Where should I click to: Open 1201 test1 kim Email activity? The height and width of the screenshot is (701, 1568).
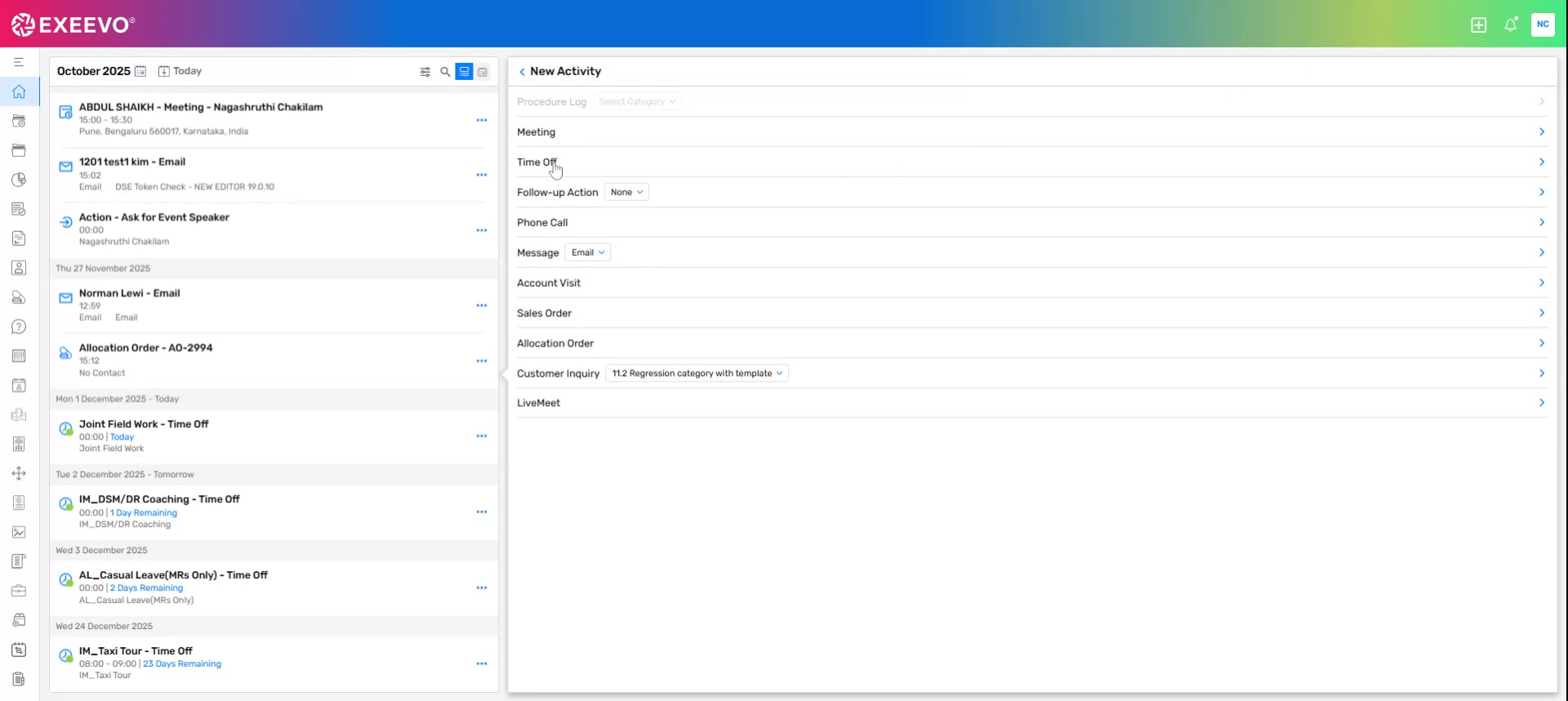point(132,162)
